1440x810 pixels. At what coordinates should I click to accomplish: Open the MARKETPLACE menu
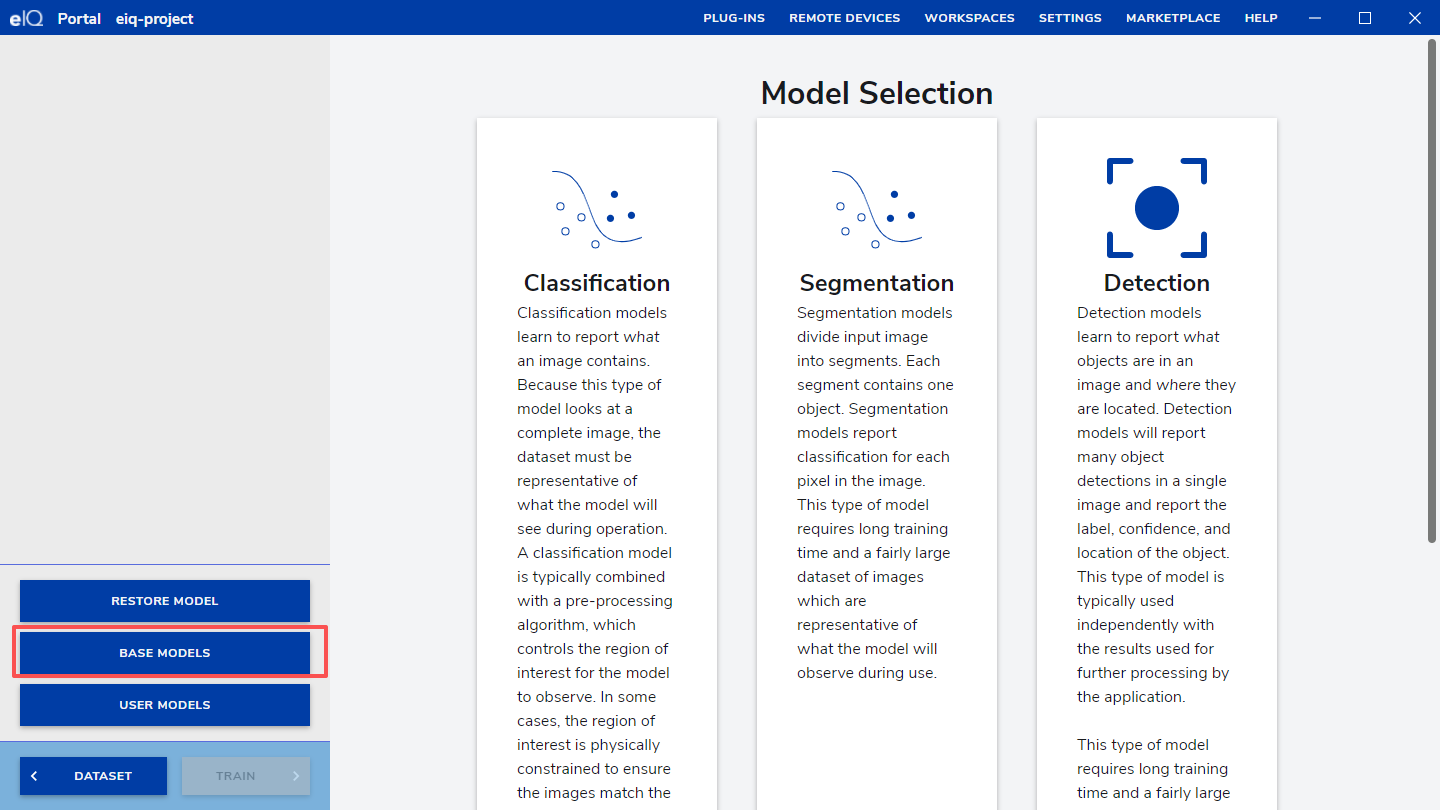[1173, 17]
